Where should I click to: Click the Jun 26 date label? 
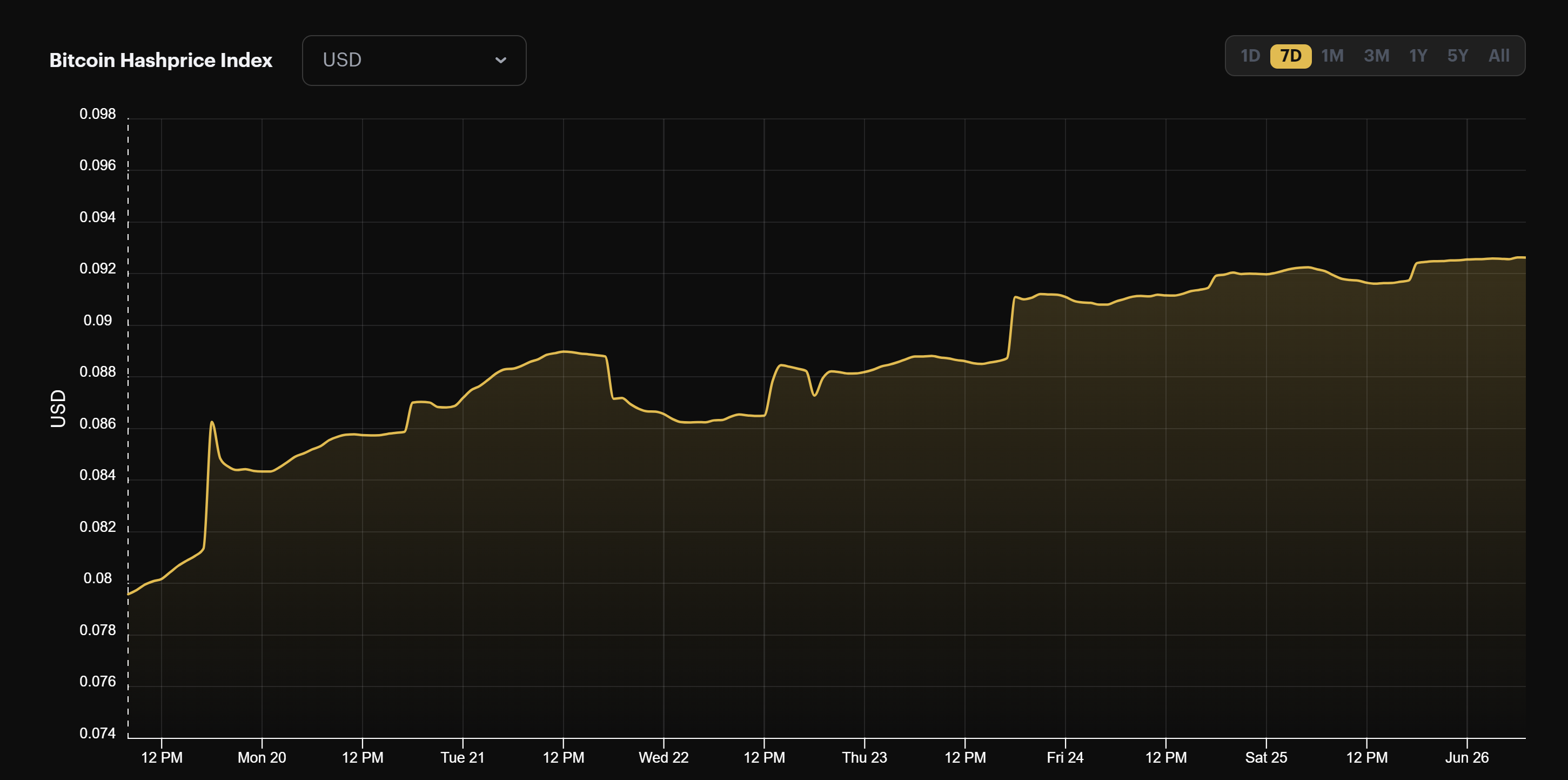click(1467, 757)
